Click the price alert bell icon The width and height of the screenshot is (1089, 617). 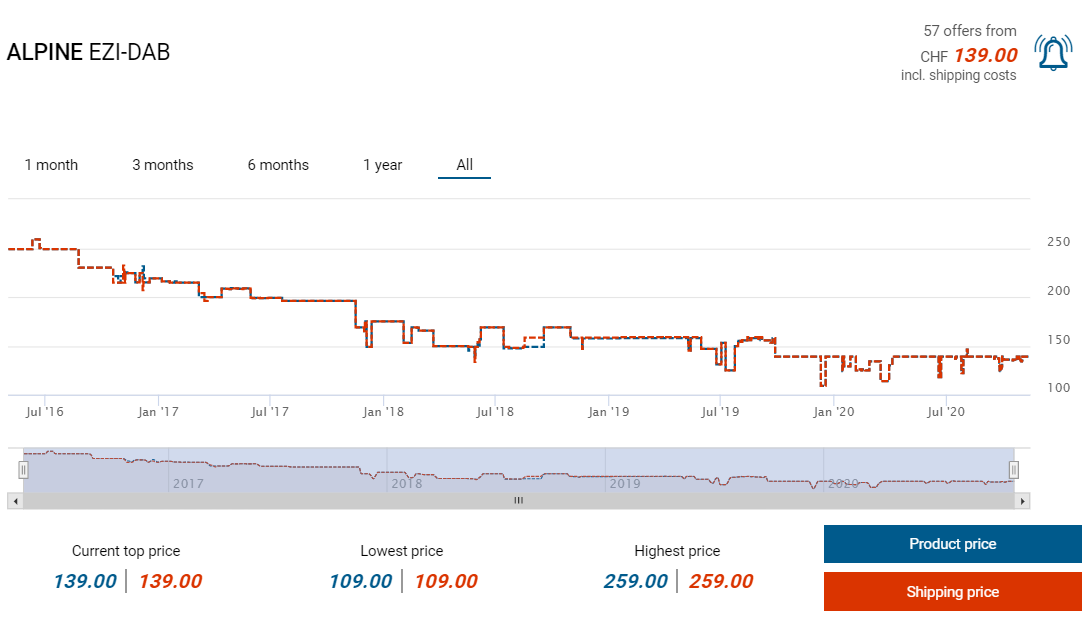(x=1052, y=52)
